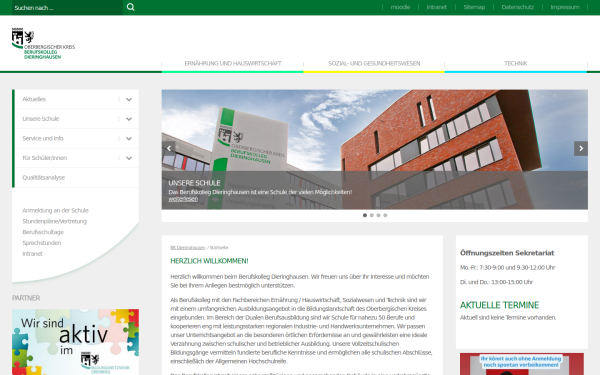Select the second slider dot

tap(372, 215)
